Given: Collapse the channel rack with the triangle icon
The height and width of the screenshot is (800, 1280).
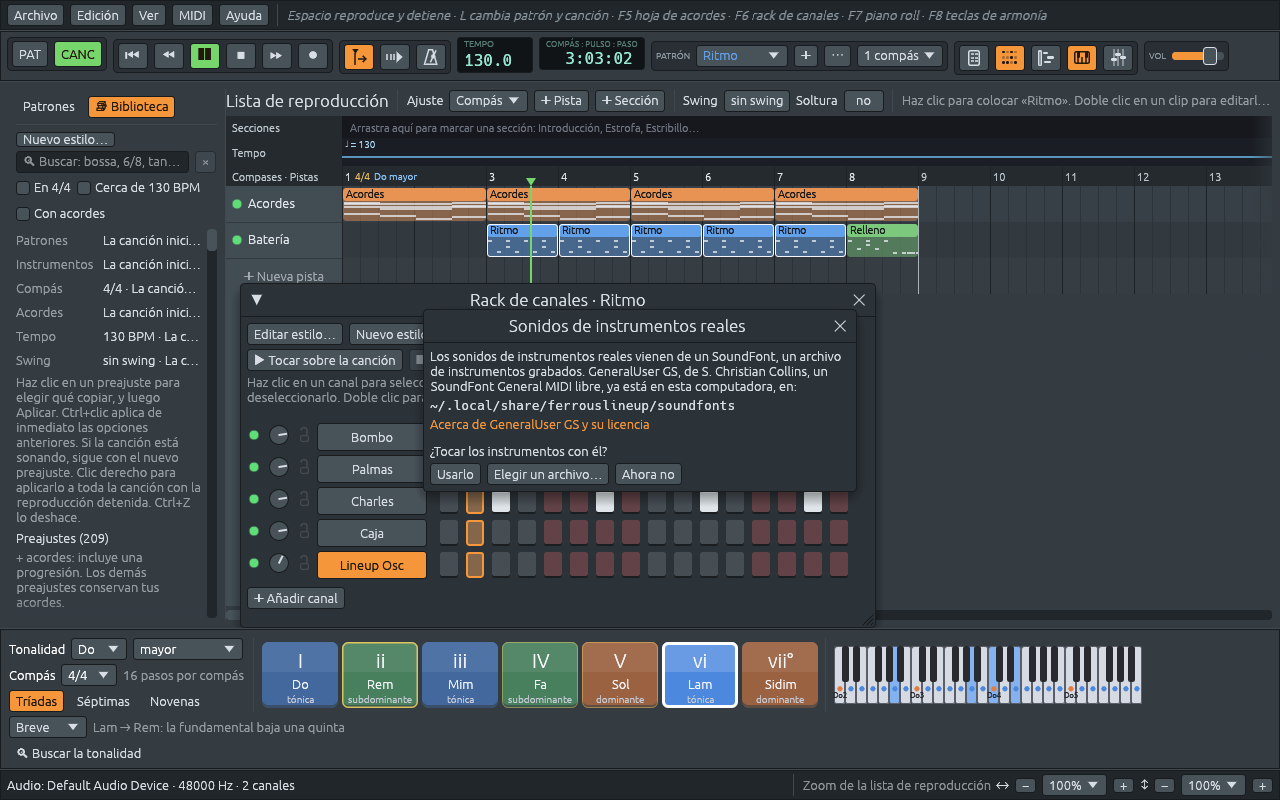Looking at the screenshot, I should point(256,299).
